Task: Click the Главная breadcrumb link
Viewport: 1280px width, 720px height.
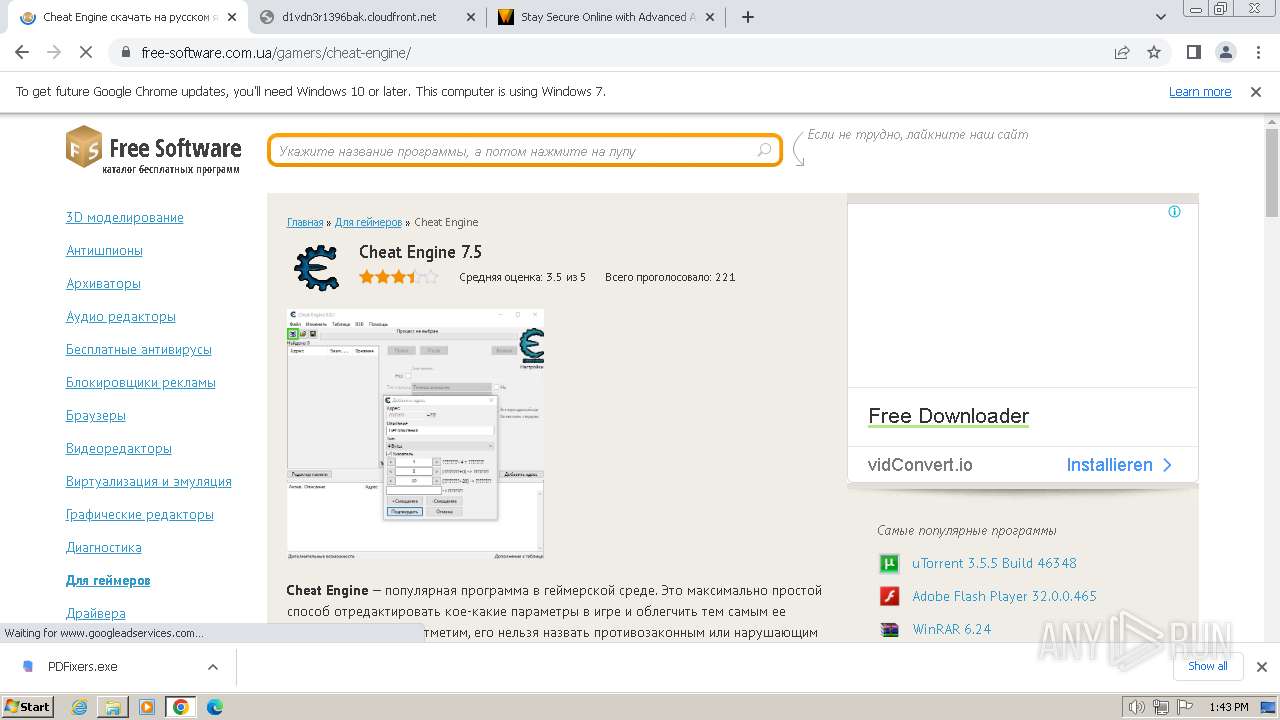Action: 305,222
